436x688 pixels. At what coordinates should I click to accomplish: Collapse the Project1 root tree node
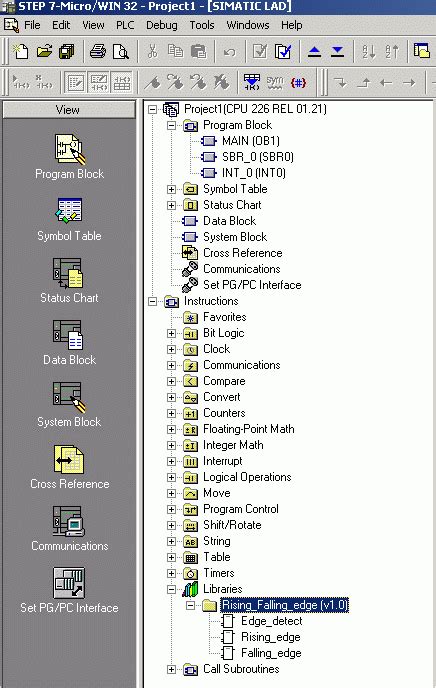coord(153,109)
